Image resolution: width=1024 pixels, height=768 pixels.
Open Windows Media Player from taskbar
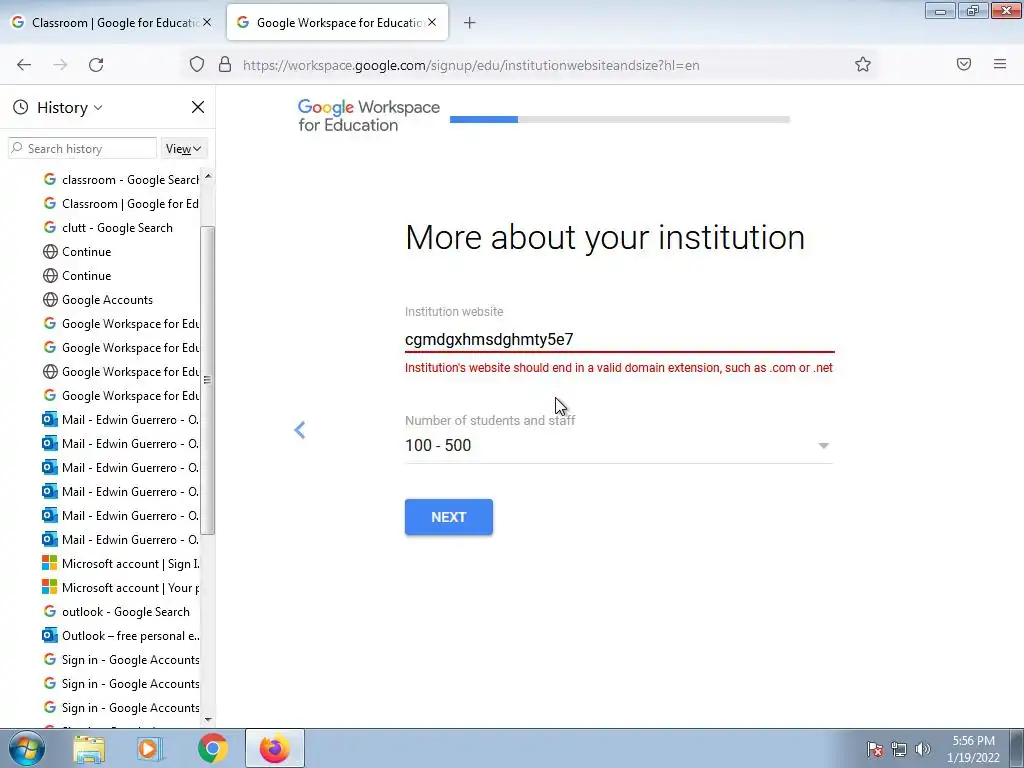149,748
